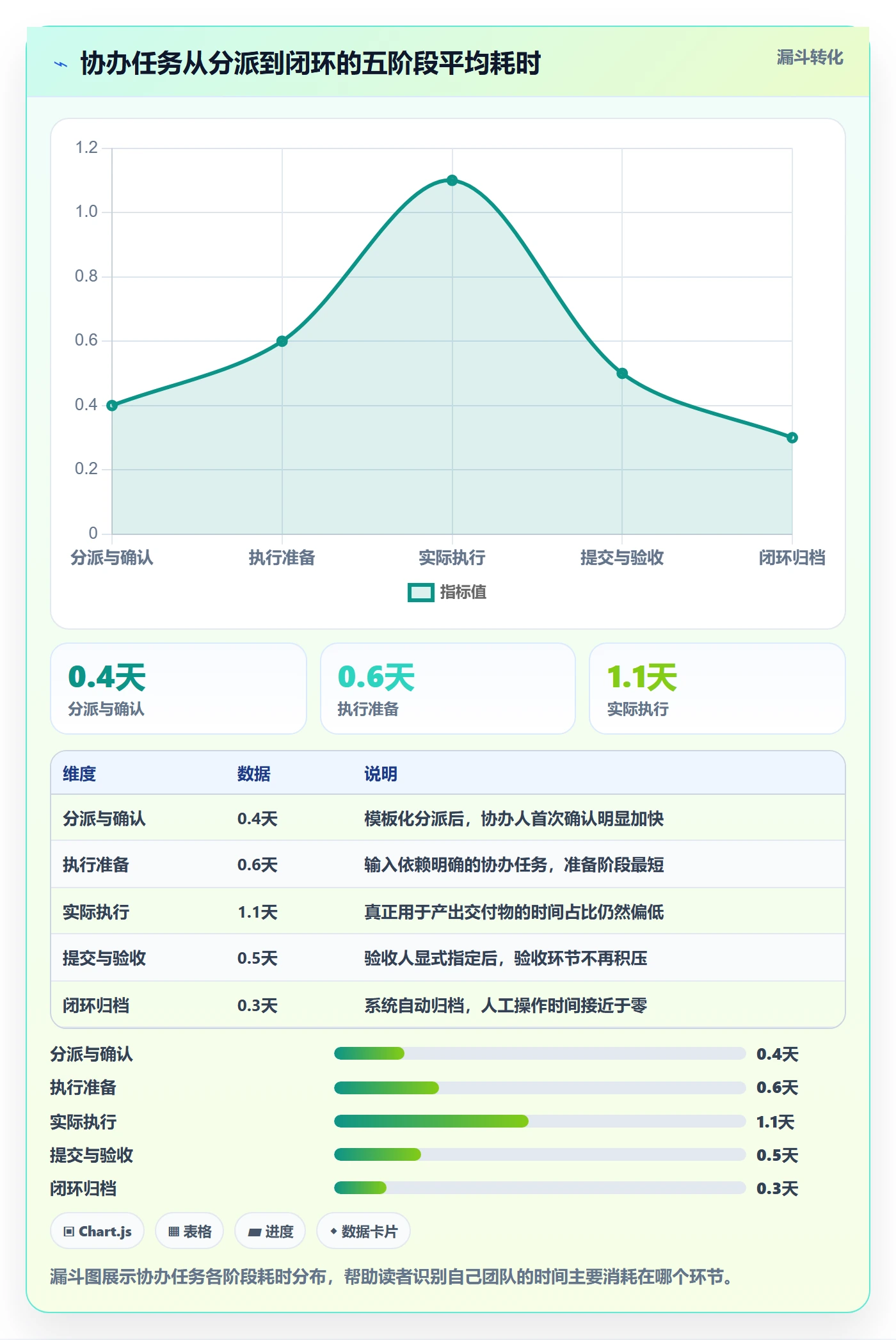Select the 分派与确认 data point on chart

pyautogui.click(x=112, y=405)
